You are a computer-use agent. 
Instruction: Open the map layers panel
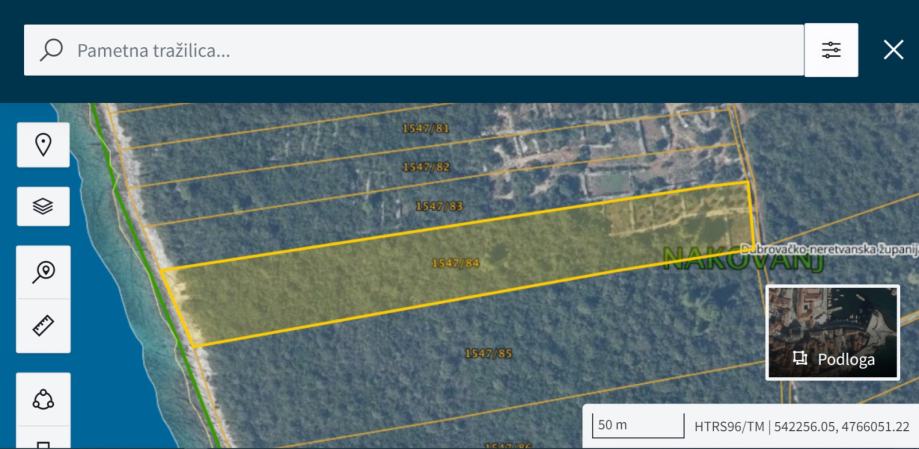(x=43, y=206)
